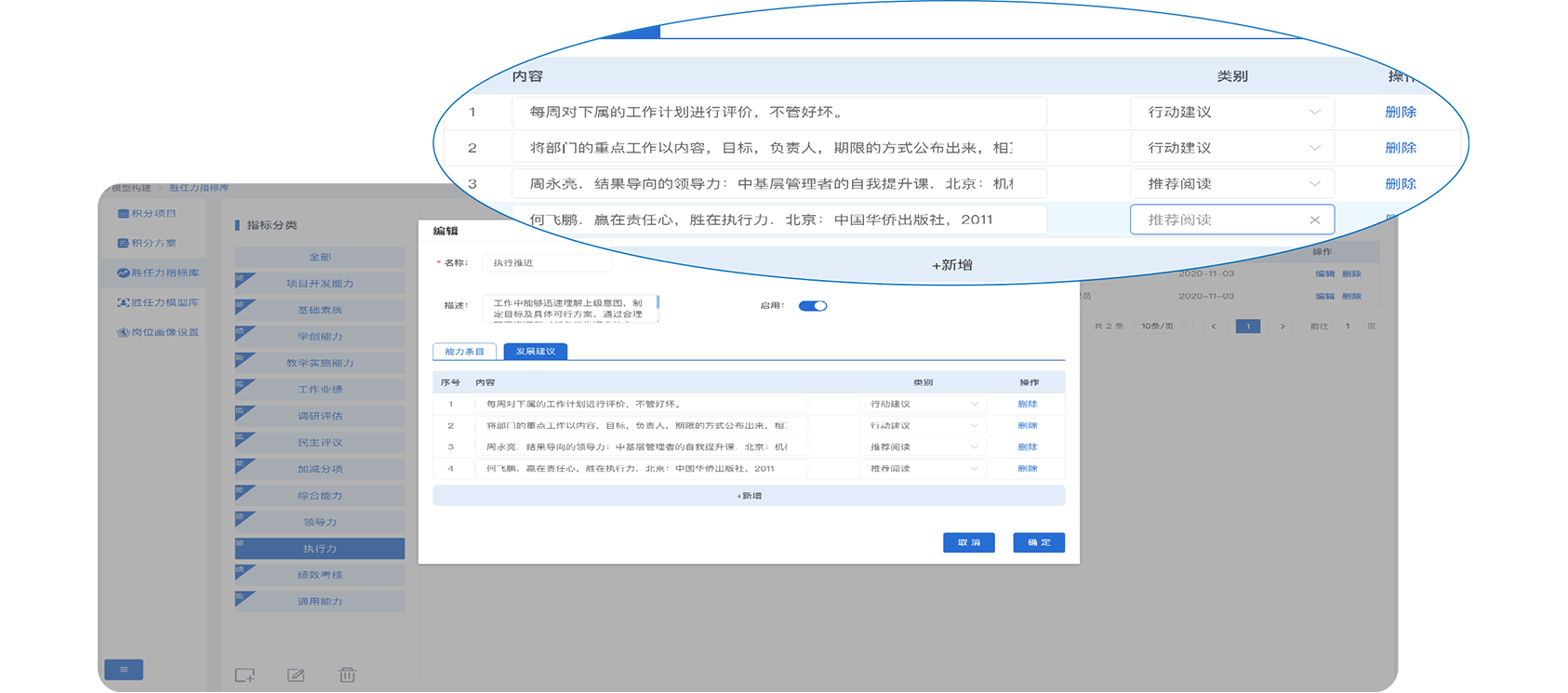Screen dimensions: 1568x693
Task: Click the add category icon below the list
Action: click(245, 675)
